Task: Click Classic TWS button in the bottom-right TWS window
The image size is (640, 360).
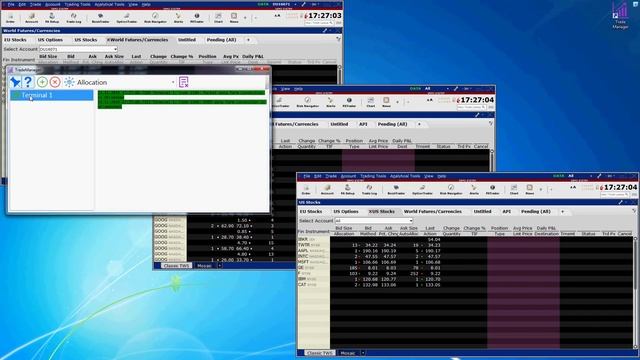Action: click(x=320, y=353)
